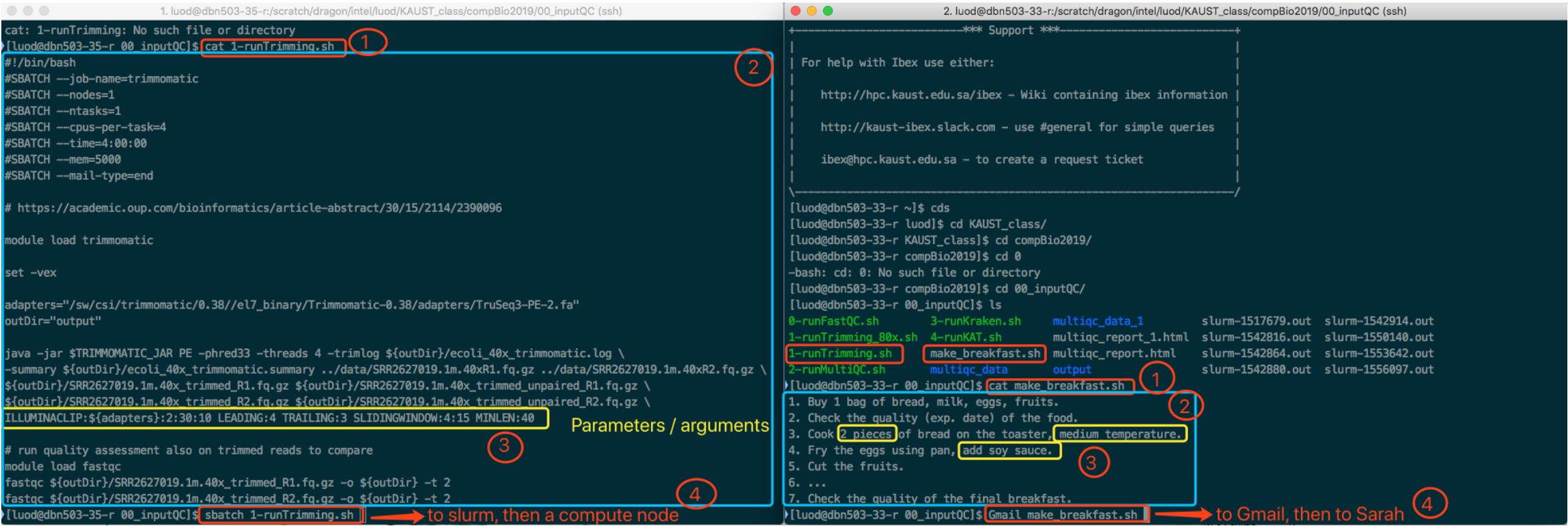The image size is (1568, 526).
Task: Click the '5. Cut the fruits.' line
Action: pos(846,466)
